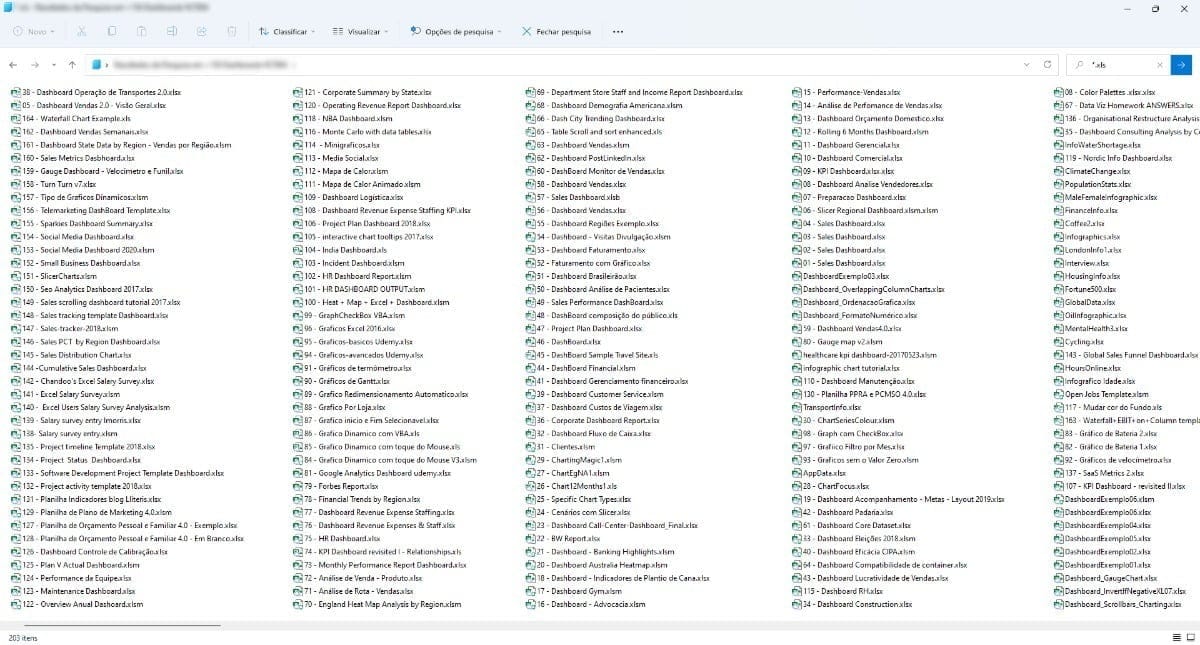Image resolution: width=1200 pixels, height=645 pixels.
Task: Click Excel icon of 158 - Turn Turn v7.xlsx
Action: (15, 184)
